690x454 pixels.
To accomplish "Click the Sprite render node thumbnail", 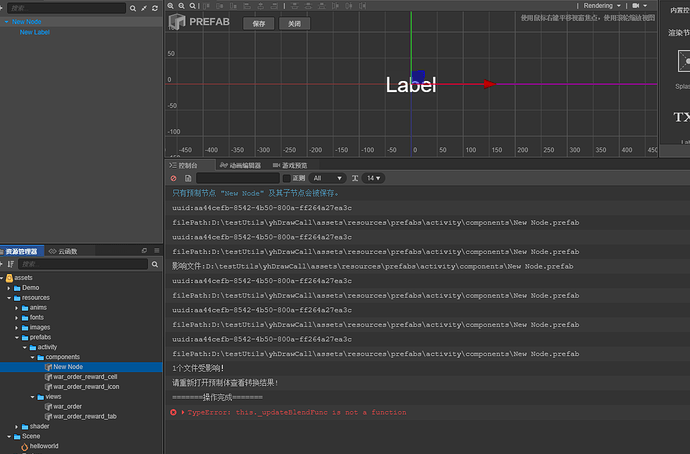I will [x=684, y=61].
